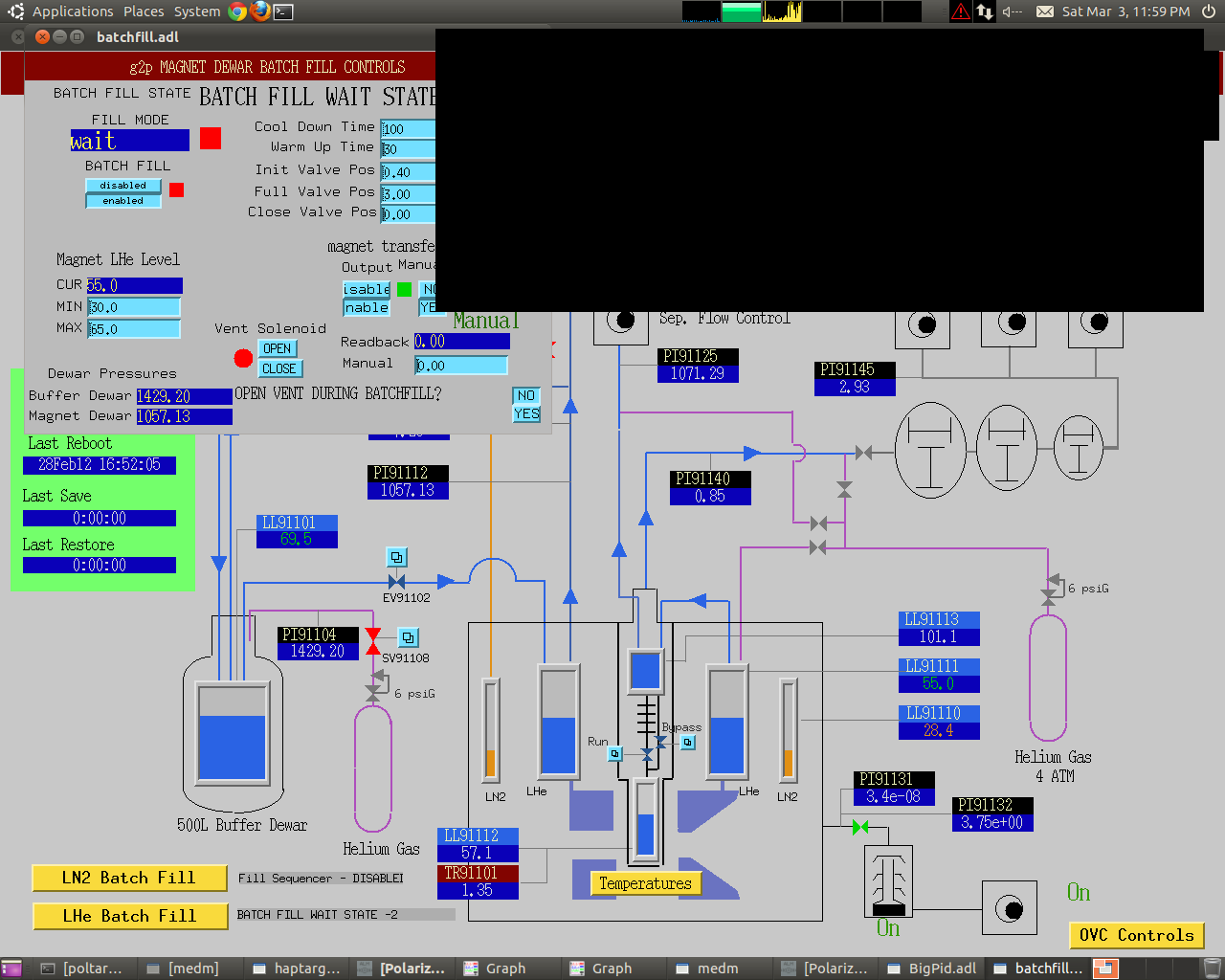Click the FILL MODE wait status field
This screenshot has height=980, width=1225.
[130, 141]
